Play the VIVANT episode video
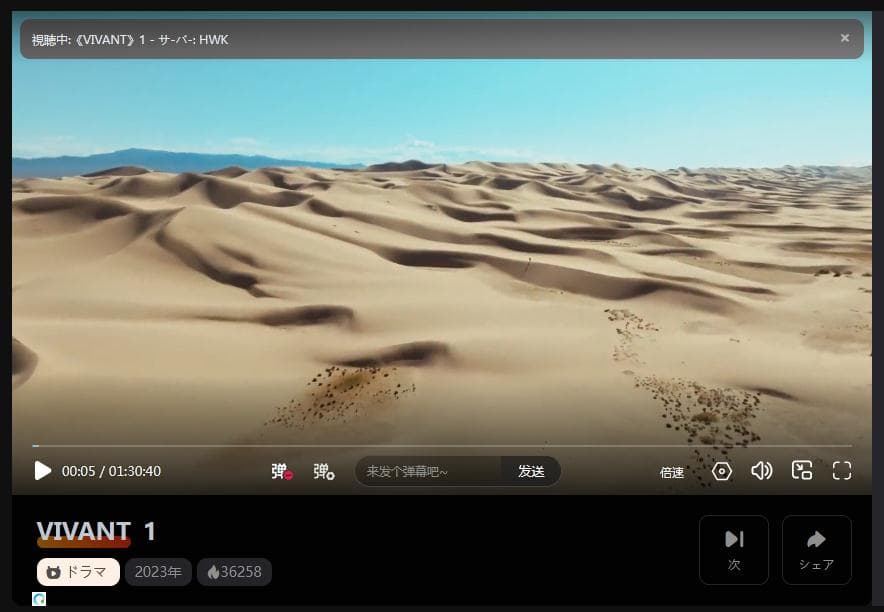Image resolution: width=884 pixels, height=612 pixels. 42,471
